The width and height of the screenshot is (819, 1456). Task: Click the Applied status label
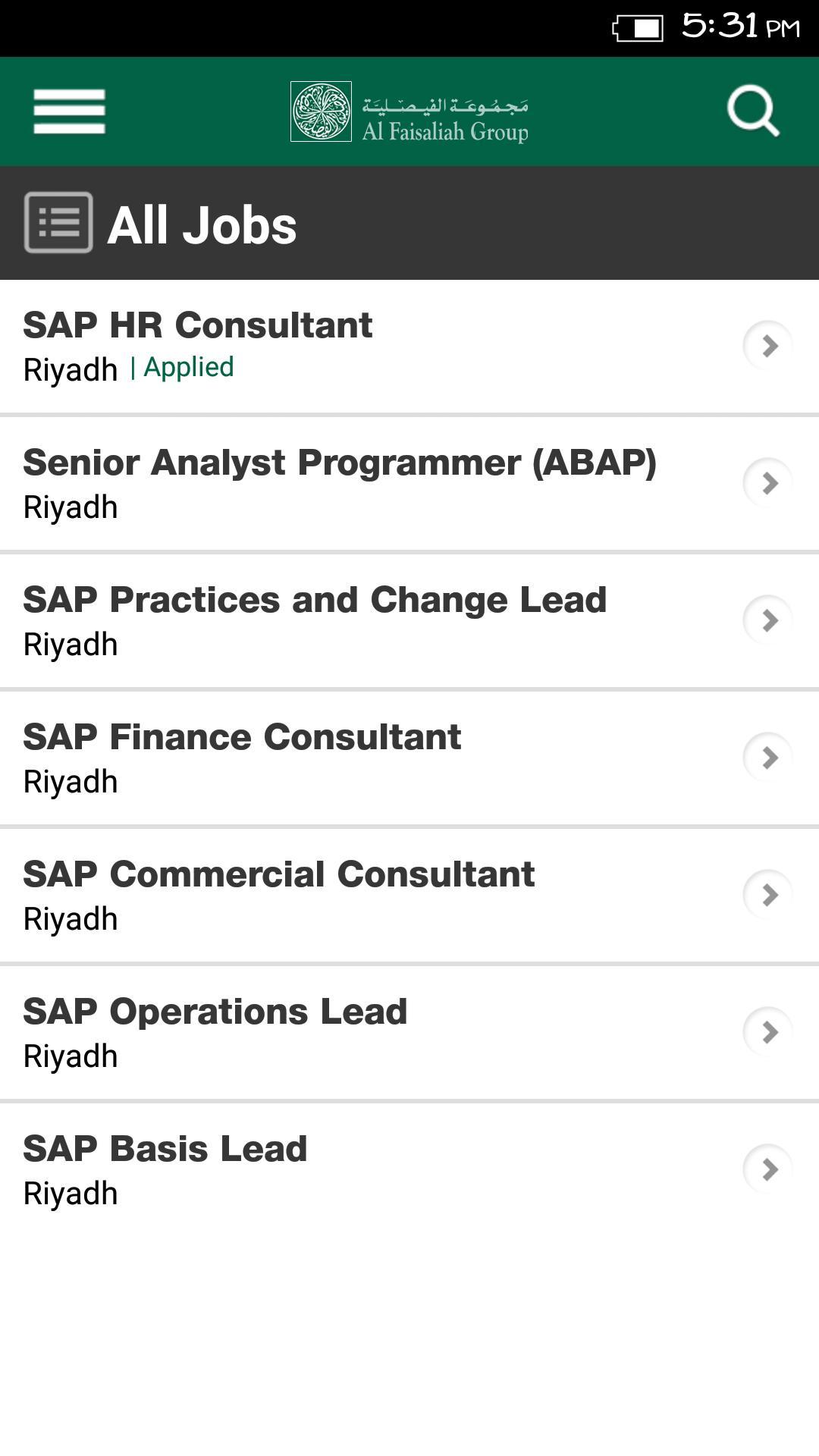tap(189, 368)
